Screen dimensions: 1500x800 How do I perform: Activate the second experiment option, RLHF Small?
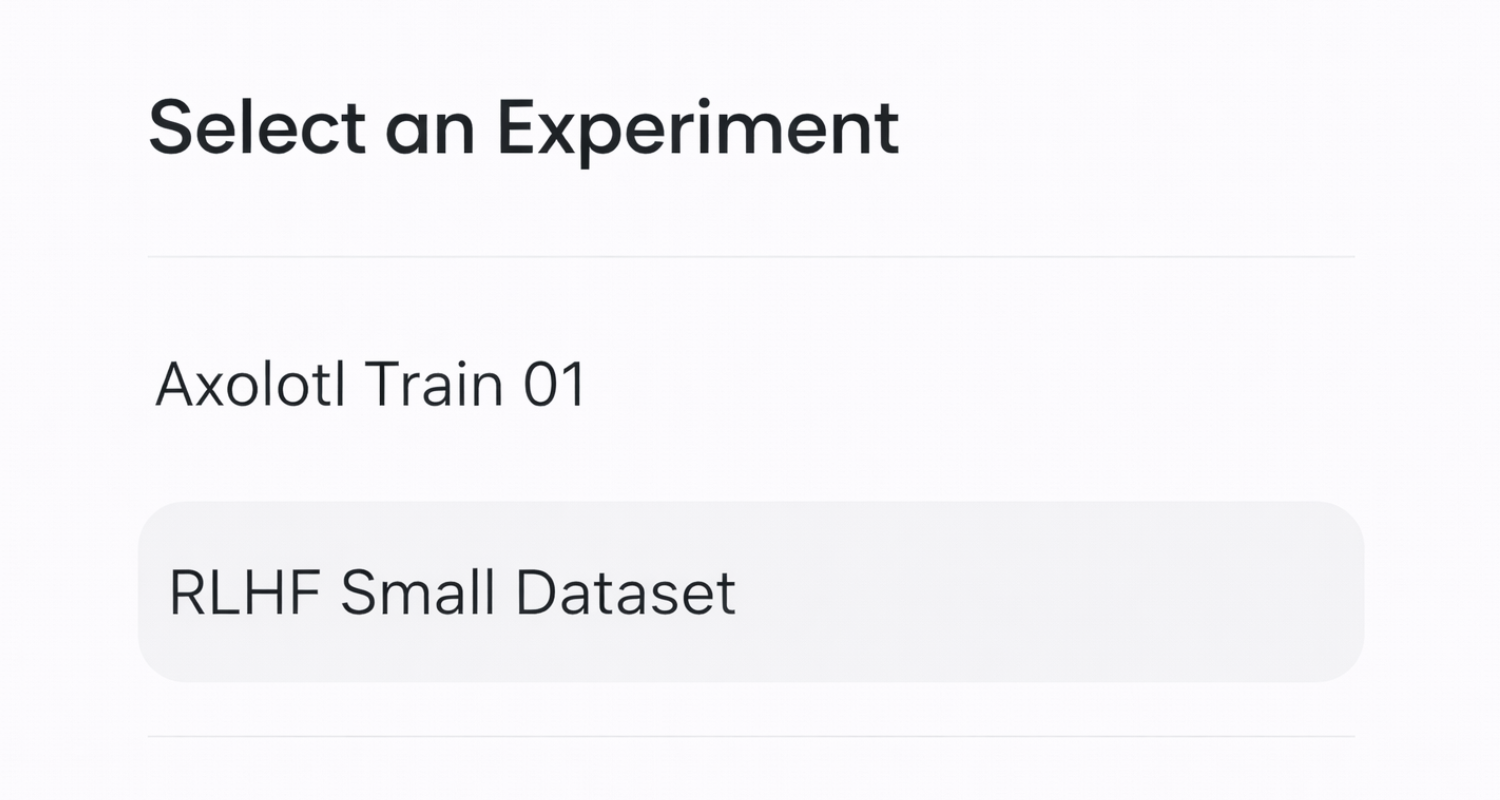pyautogui.click(x=452, y=592)
